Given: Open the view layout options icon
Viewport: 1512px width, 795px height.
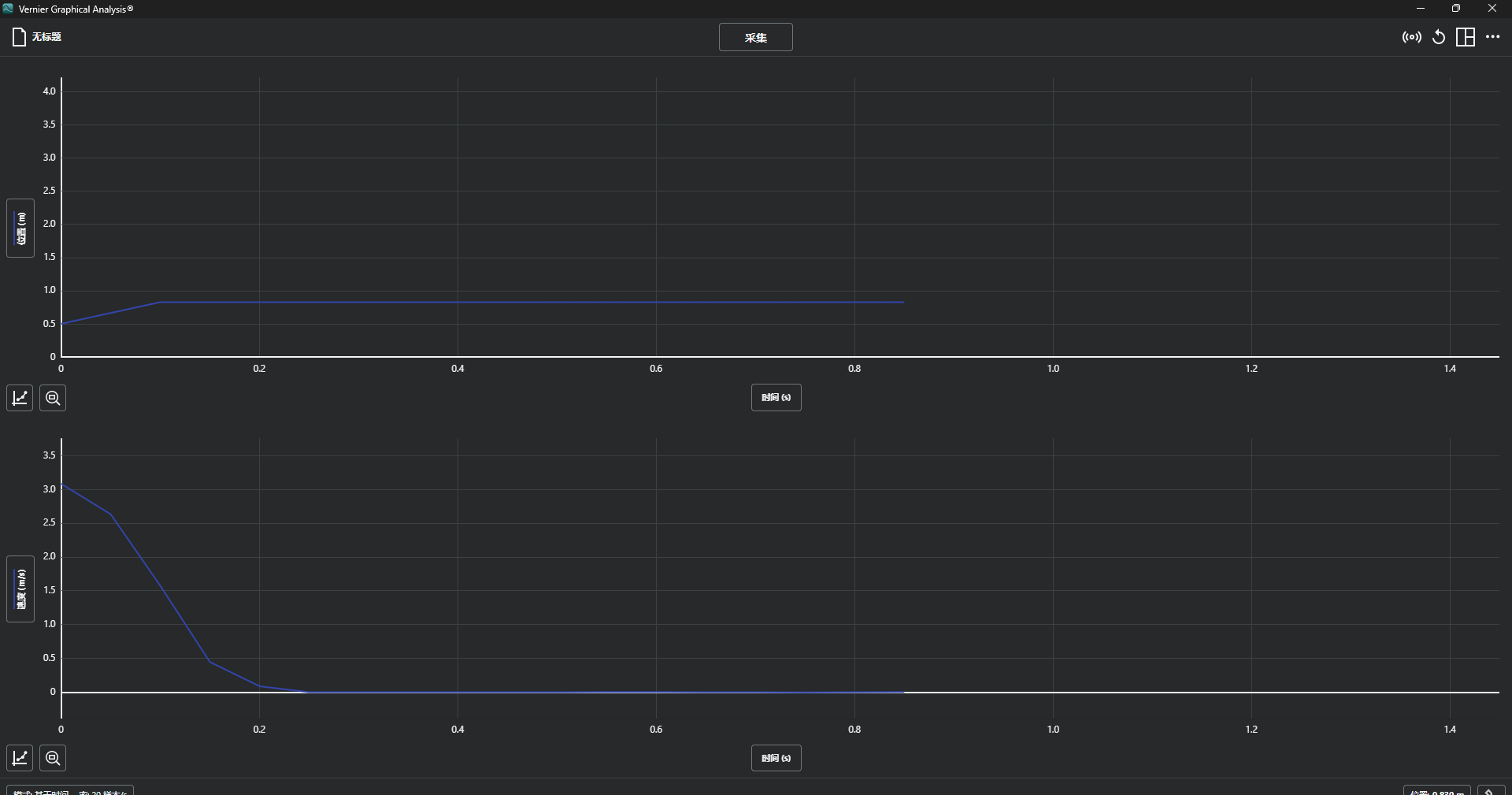Looking at the screenshot, I should coord(1466,37).
